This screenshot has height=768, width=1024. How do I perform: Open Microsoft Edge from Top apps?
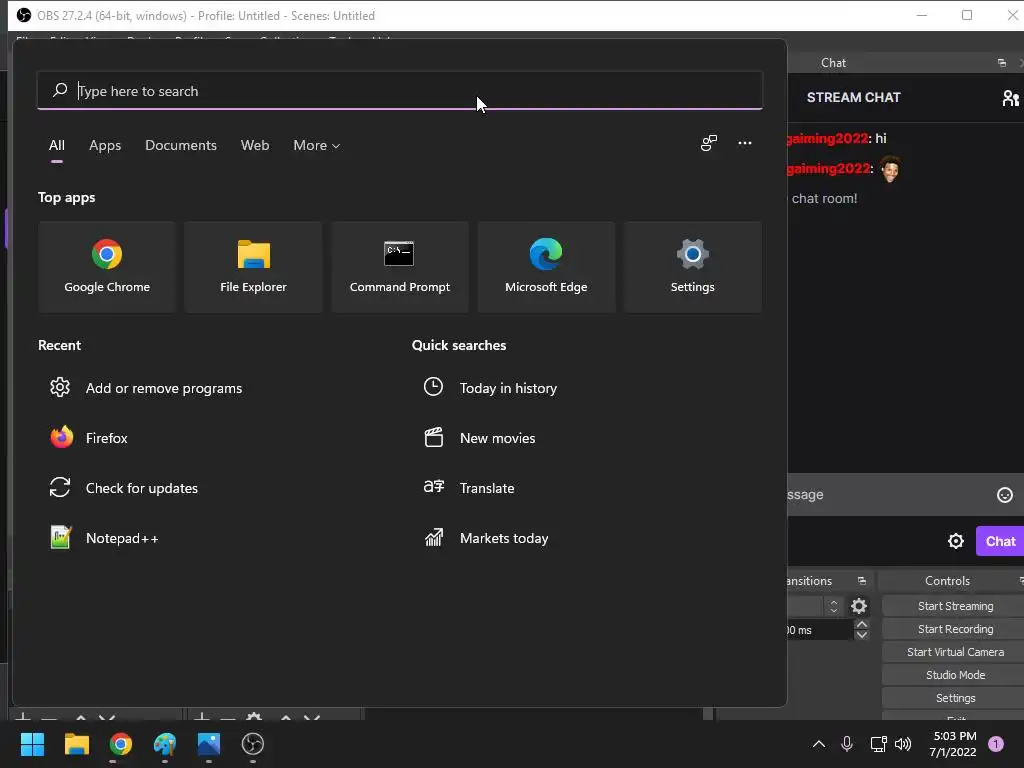[546, 267]
